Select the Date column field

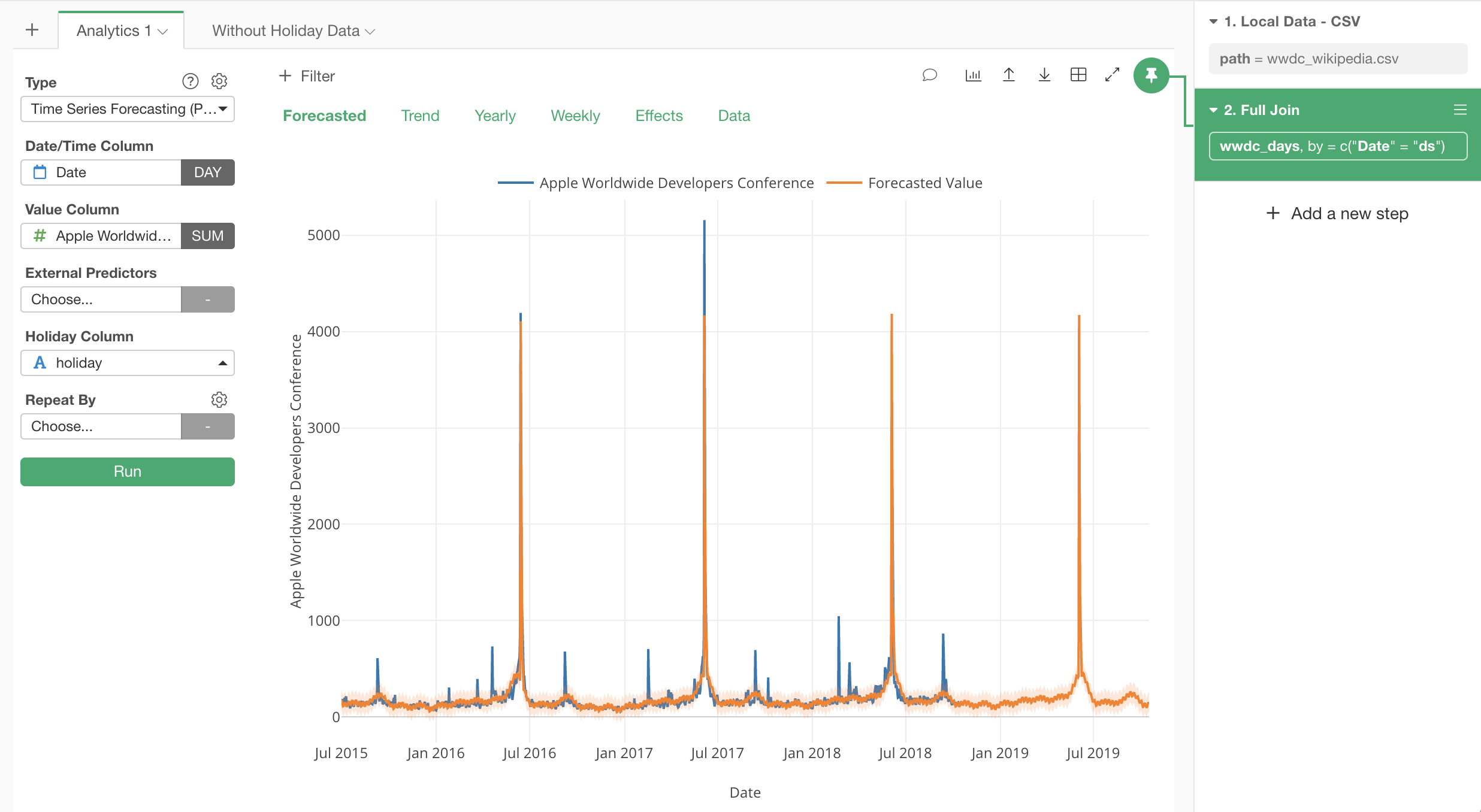(101, 172)
